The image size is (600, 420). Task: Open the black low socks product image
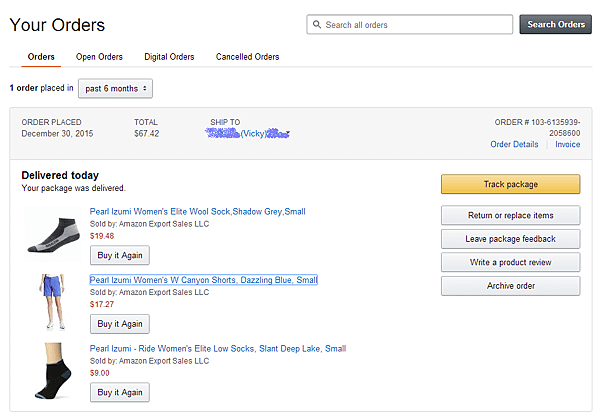tap(53, 371)
